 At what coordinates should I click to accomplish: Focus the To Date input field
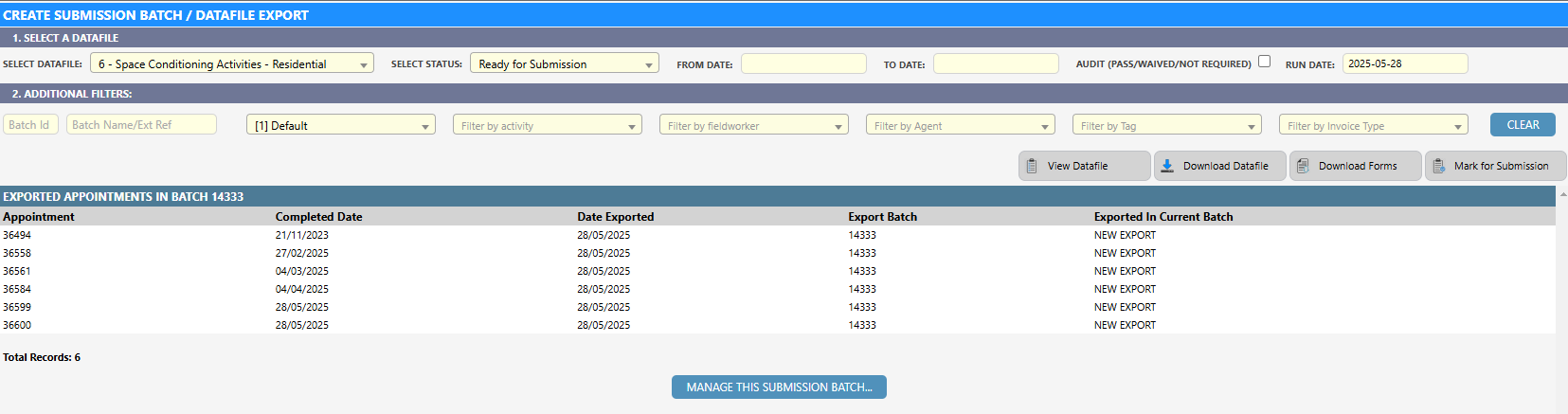click(x=996, y=63)
